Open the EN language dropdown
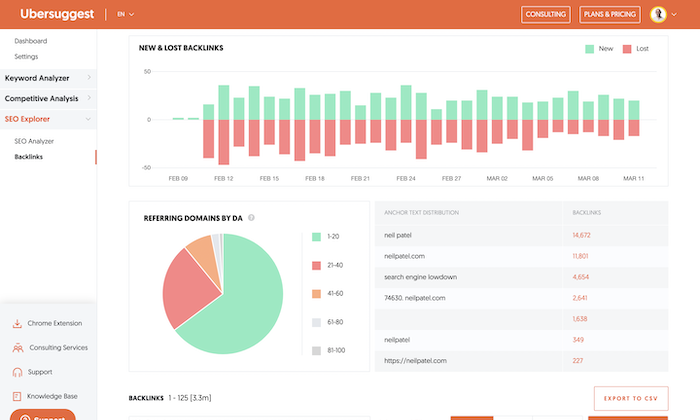Viewport: 700px width, 420px height. point(125,14)
